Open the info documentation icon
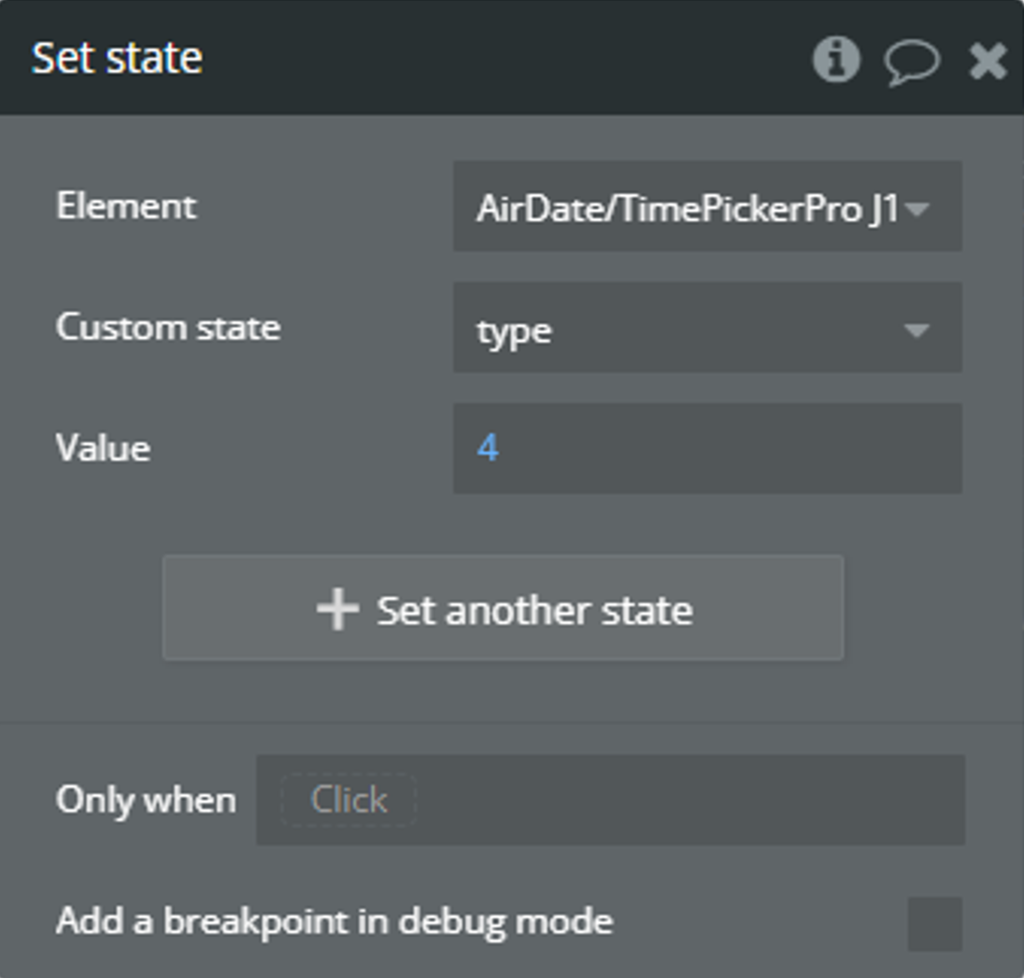The width and height of the screenshot is (1024, 978). tap(836, 59)
